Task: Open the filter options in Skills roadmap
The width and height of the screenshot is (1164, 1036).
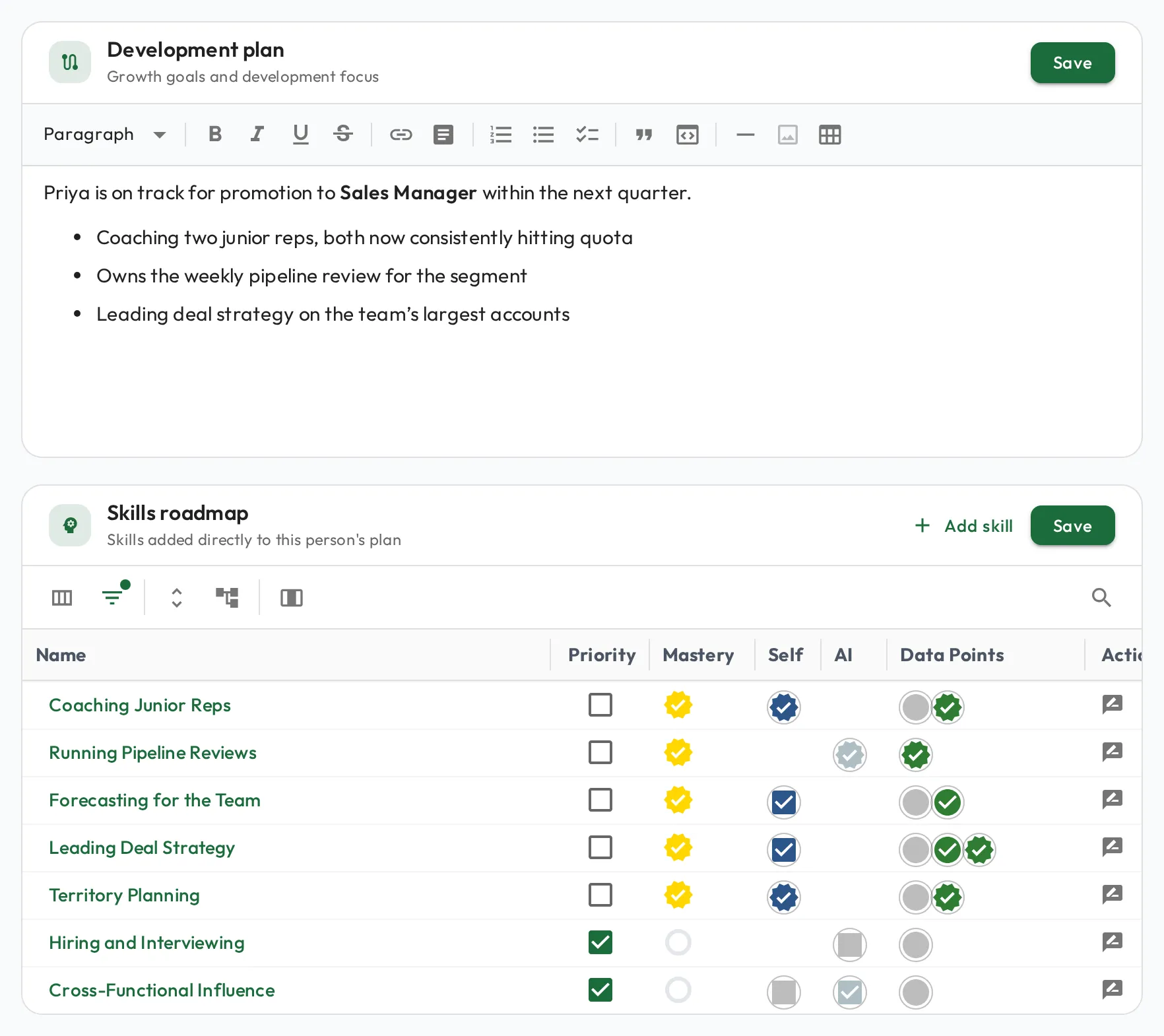Action: [113, 597]
